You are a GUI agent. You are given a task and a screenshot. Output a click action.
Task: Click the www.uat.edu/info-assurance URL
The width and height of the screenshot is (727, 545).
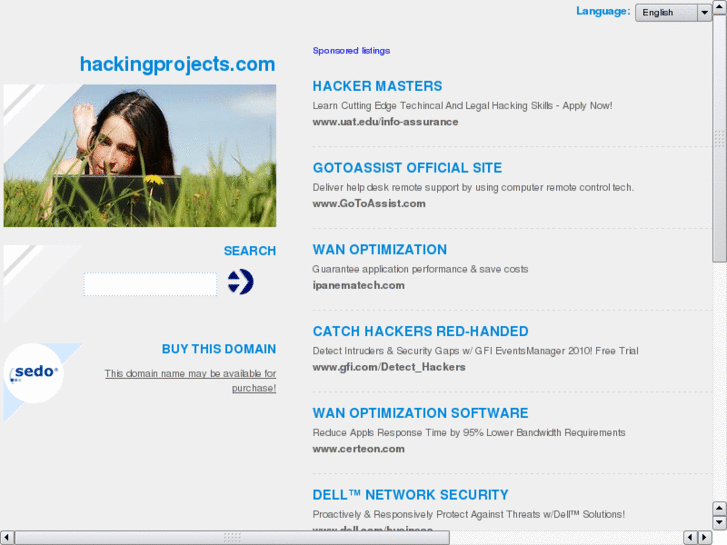[x=385, y=122]
